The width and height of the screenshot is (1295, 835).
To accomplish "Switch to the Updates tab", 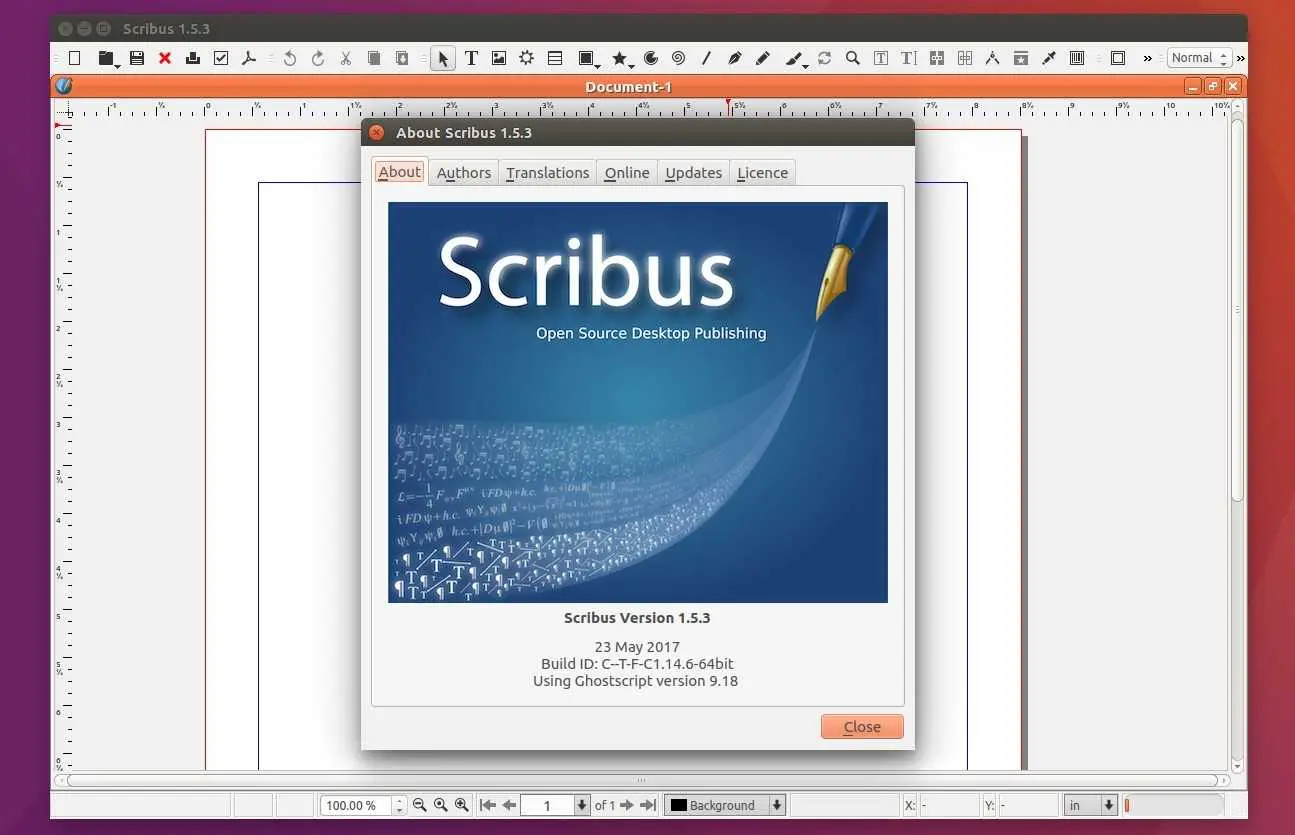I will pos(693,173).
